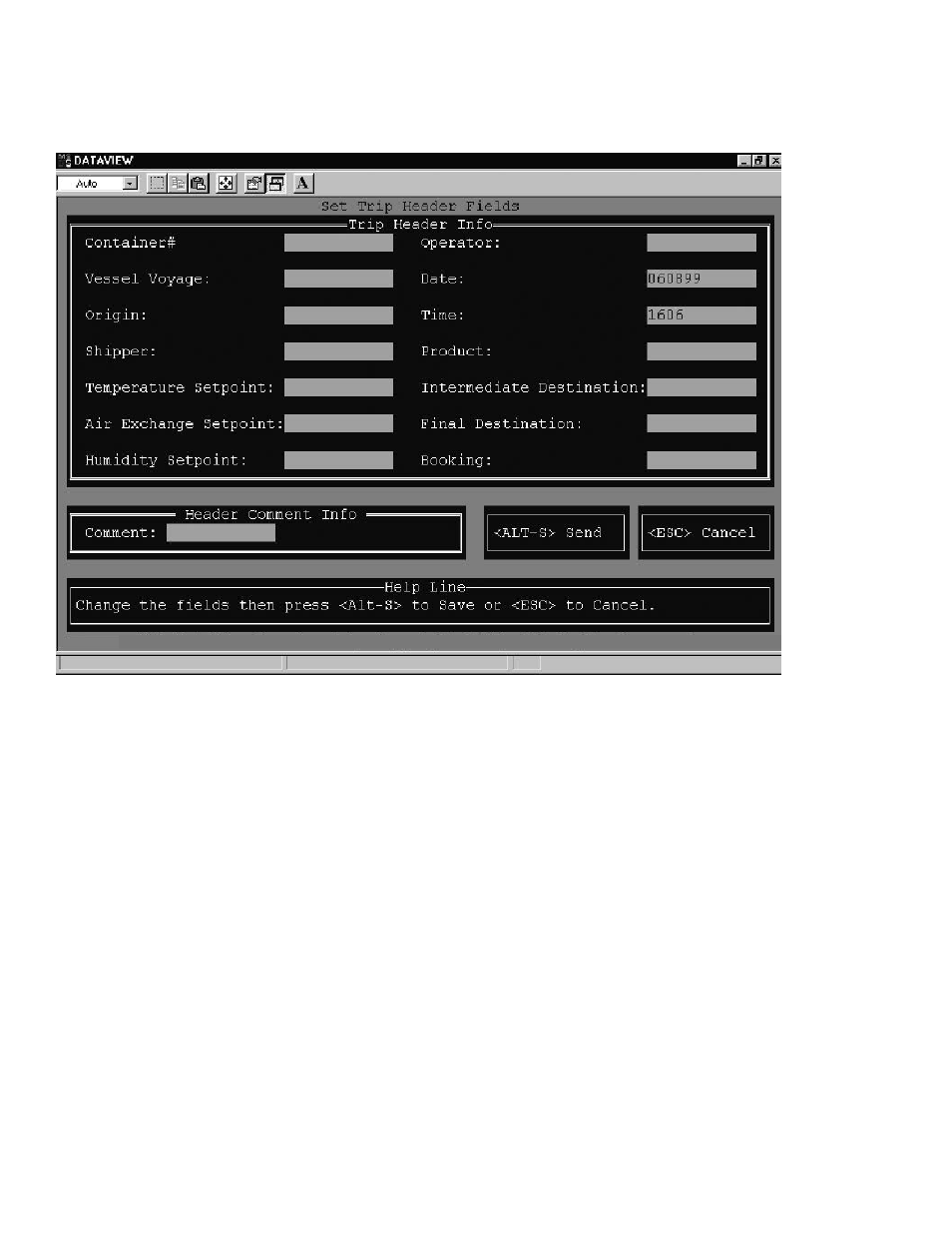The height and width of the screenshot is (1233, 952).
Task: Click the Shipper input field
Action: pyautogui.click(x=338, y=351)
